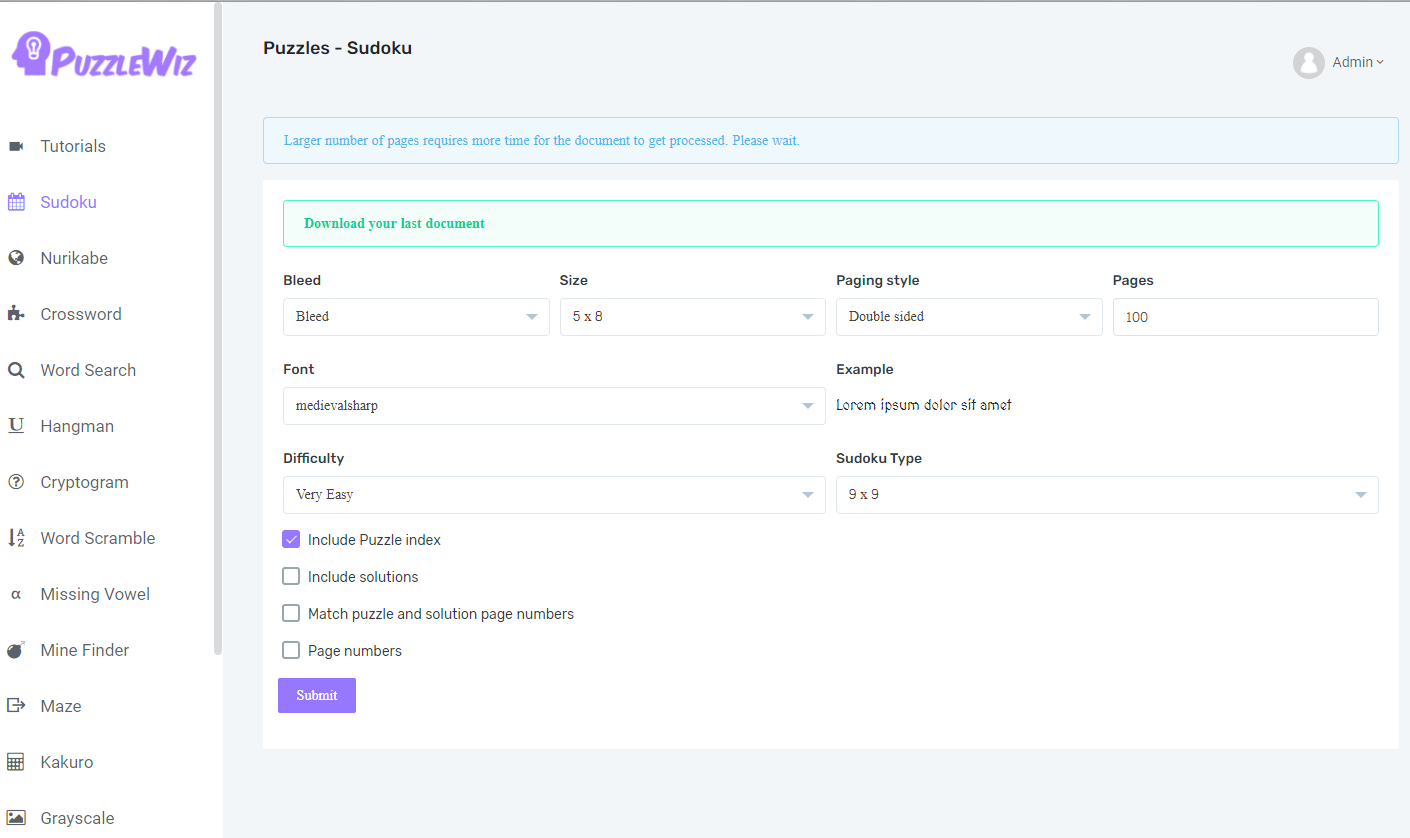Open Word Scramble
This screenshot has height=838, width=1410.
click(x=98, y=538)
